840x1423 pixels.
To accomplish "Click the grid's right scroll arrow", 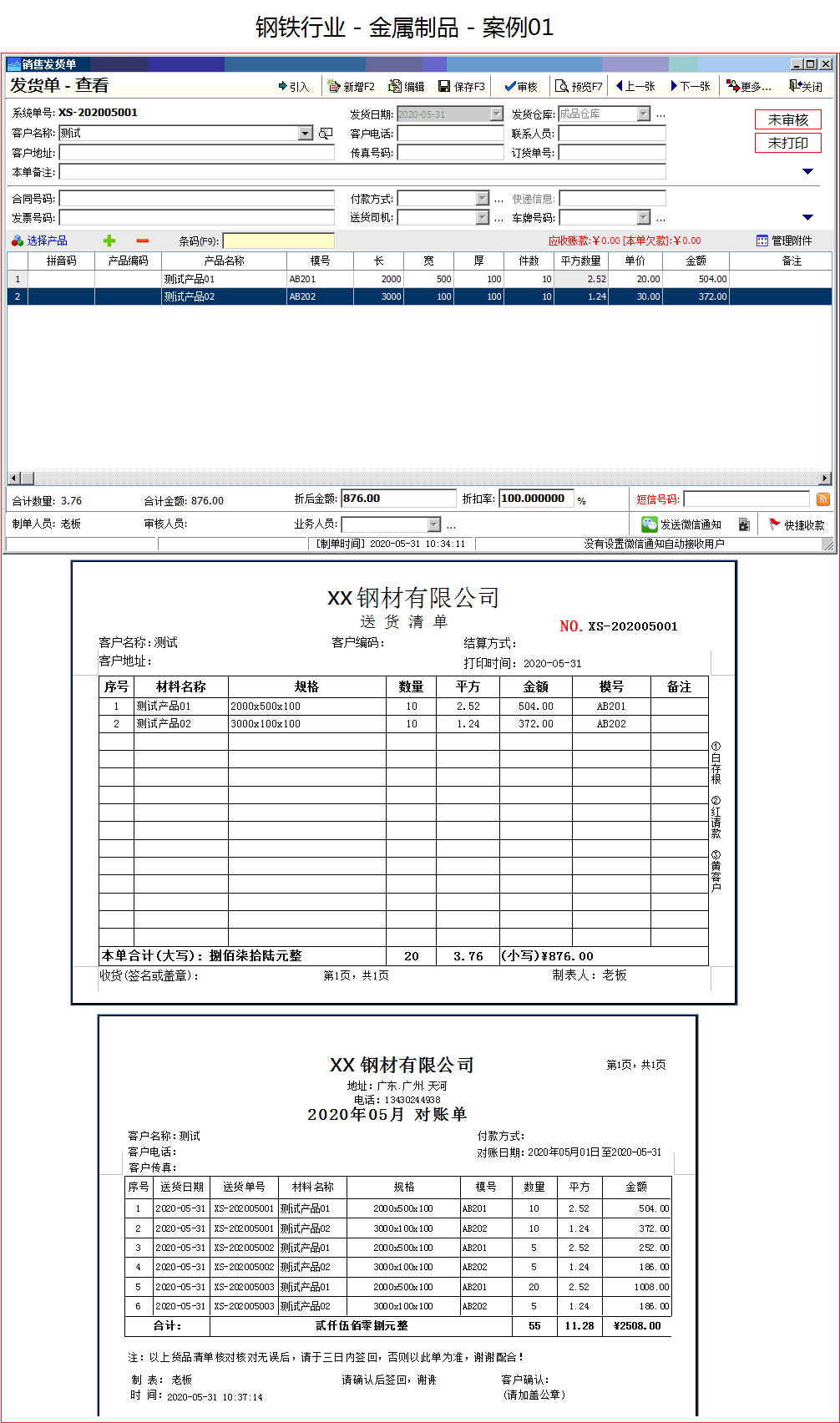I will [825, 479].
